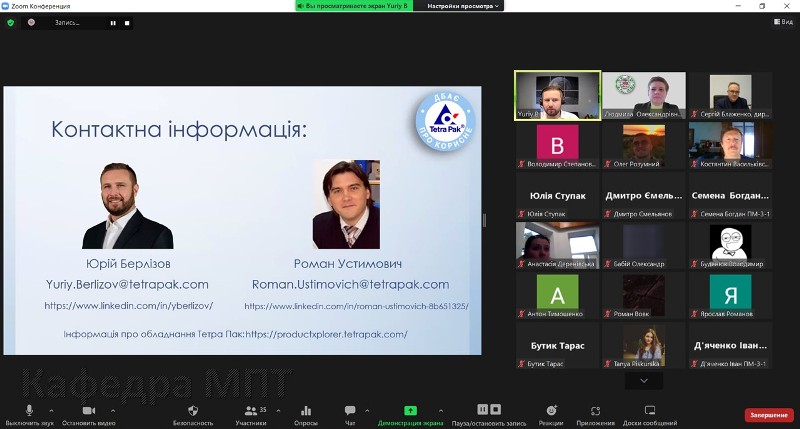The width and height of the screenshot is (800, 429).
Task: Stop recording via bottom toolbar stop icon
Action: point(495,410)
